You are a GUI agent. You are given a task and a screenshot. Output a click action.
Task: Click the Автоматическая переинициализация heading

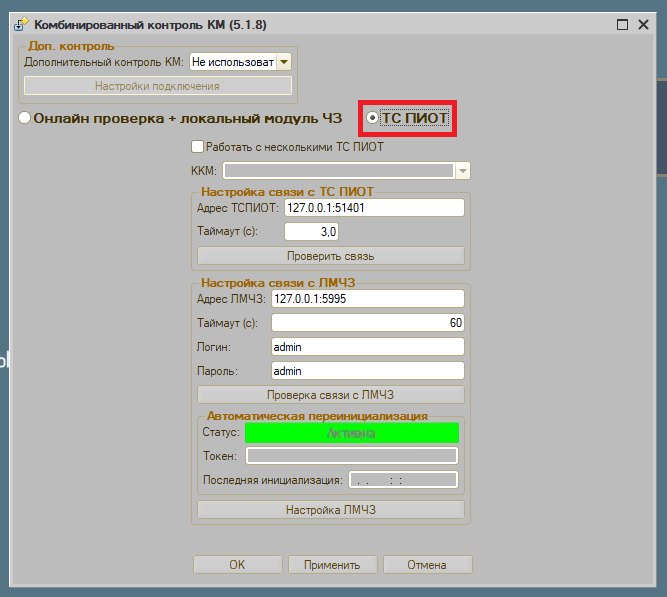pyautogui.click(x=317, y=416)
